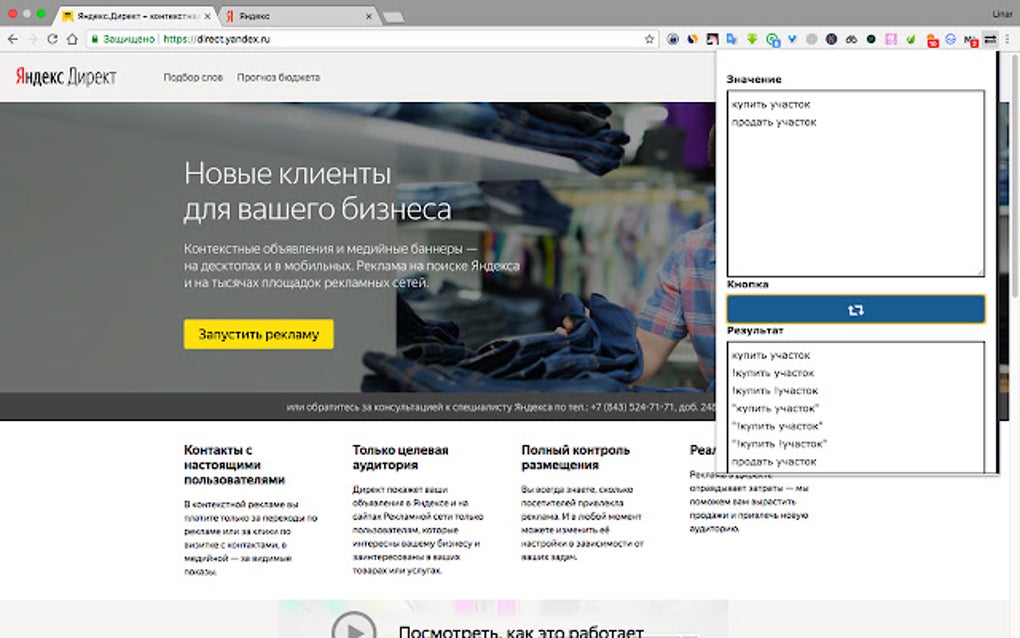
Task: Open the orange and dark-blue circle extension
Action: (x=692, y=39)
